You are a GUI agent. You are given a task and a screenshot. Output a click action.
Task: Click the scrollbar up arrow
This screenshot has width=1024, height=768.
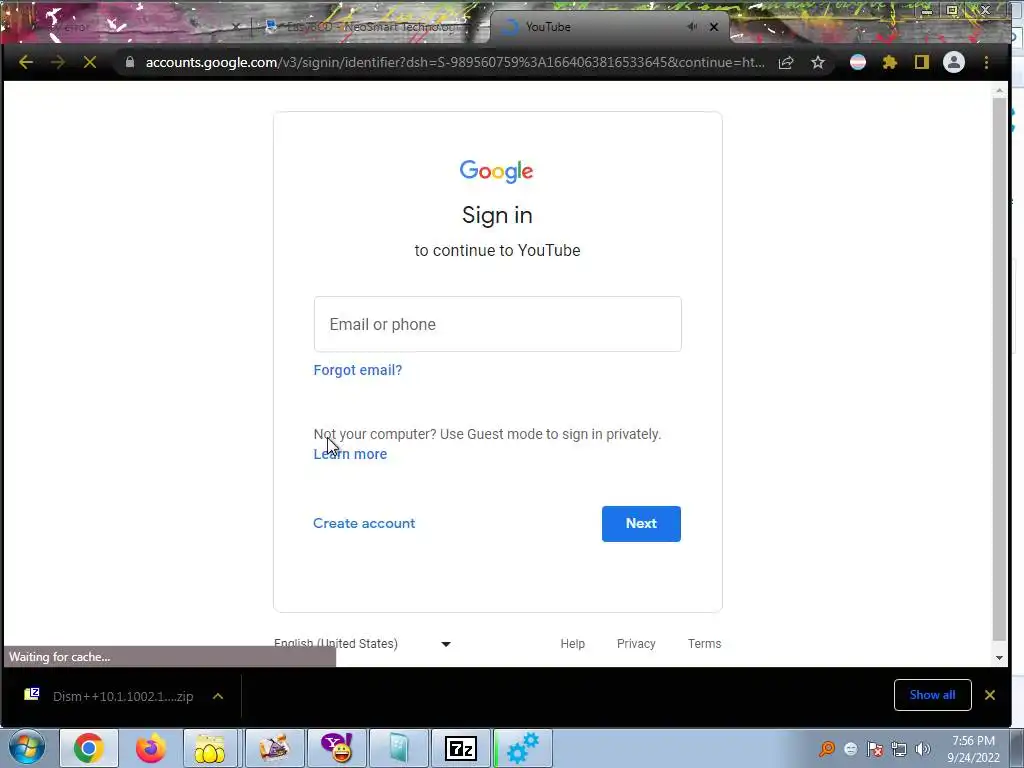point(999,91)
